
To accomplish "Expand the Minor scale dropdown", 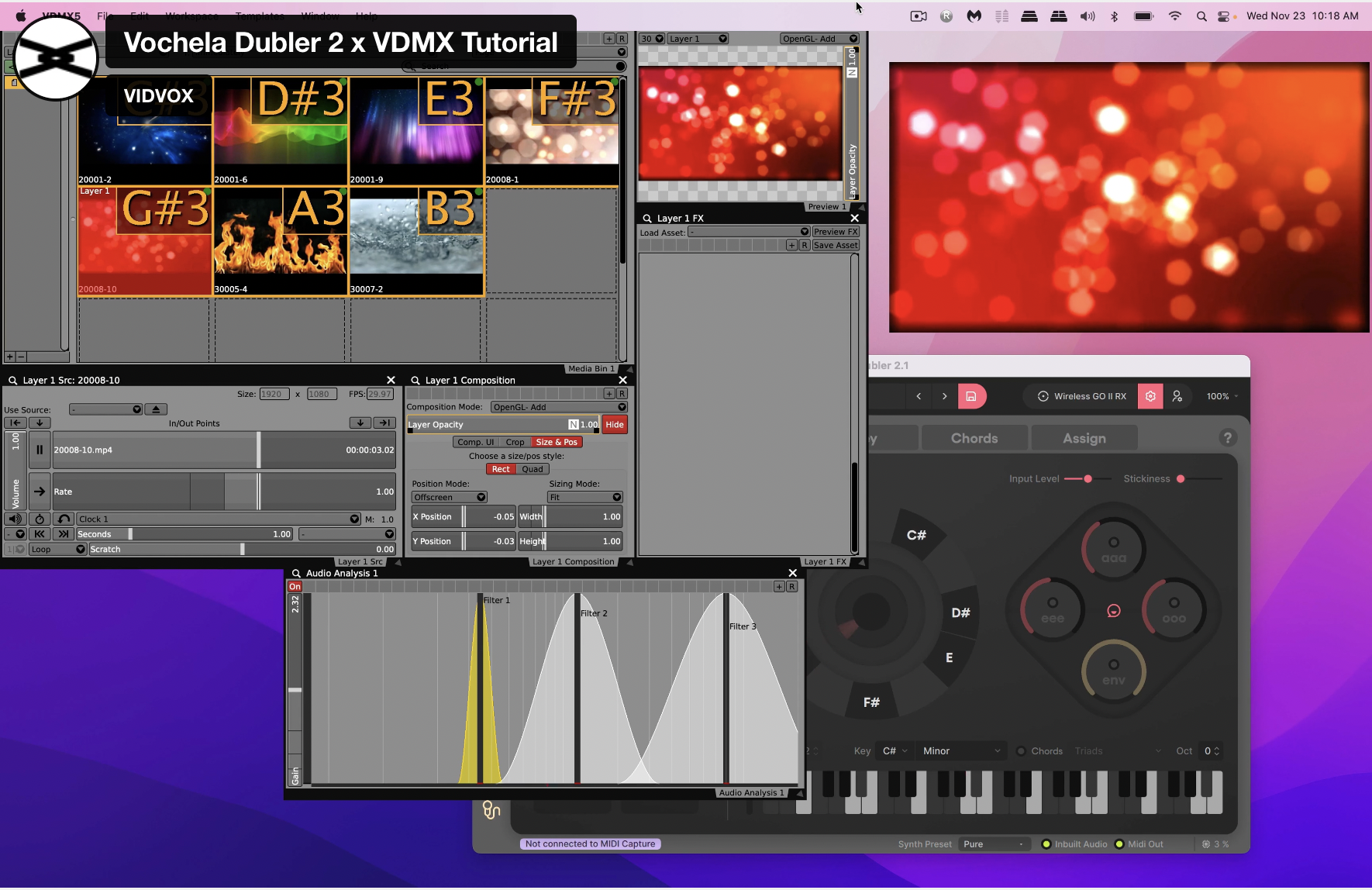I will point(961,751).
